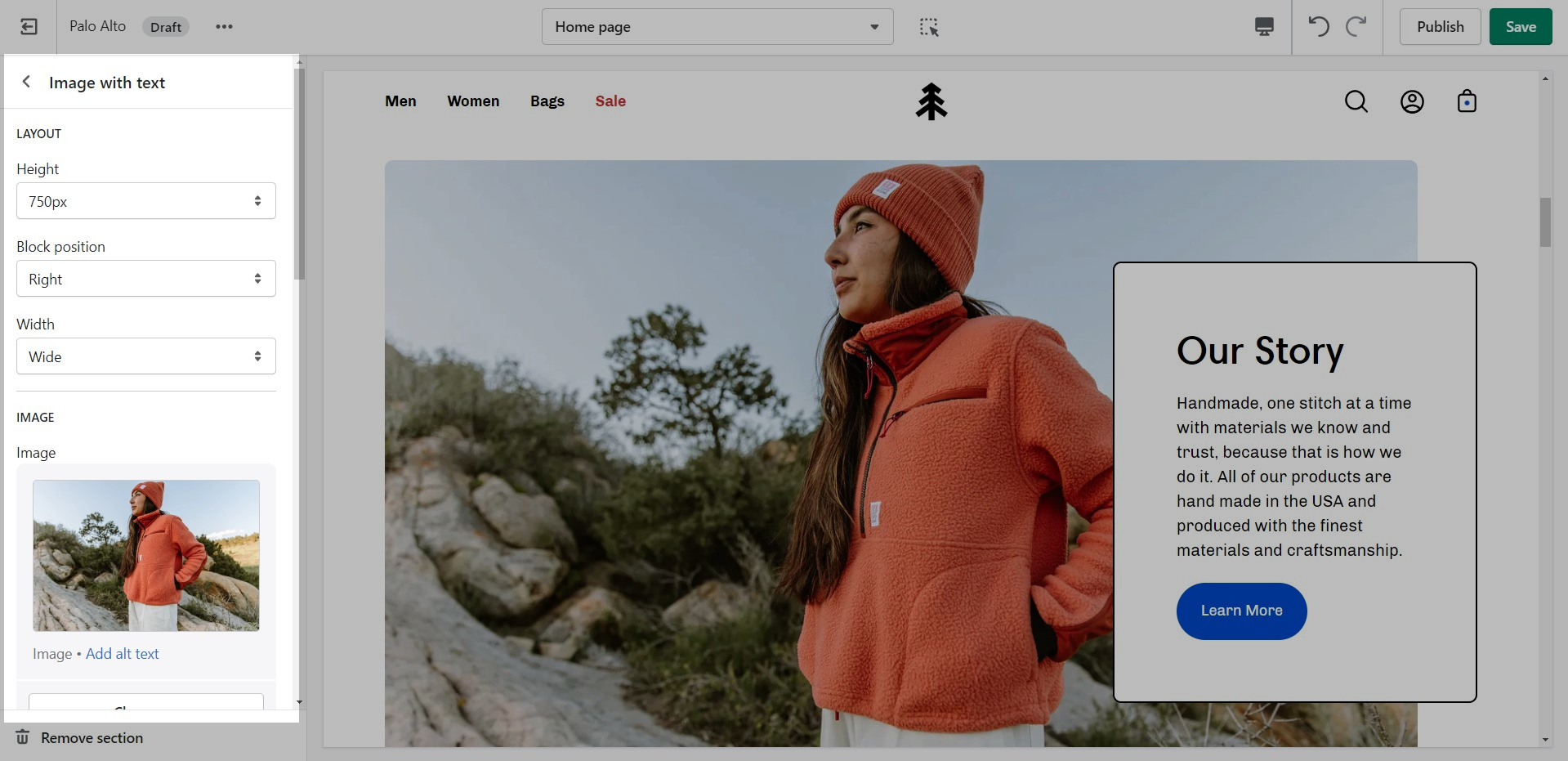Open the Home page template selector
The height and width of the screenshot is (761, 1568).
coord(717,27)
